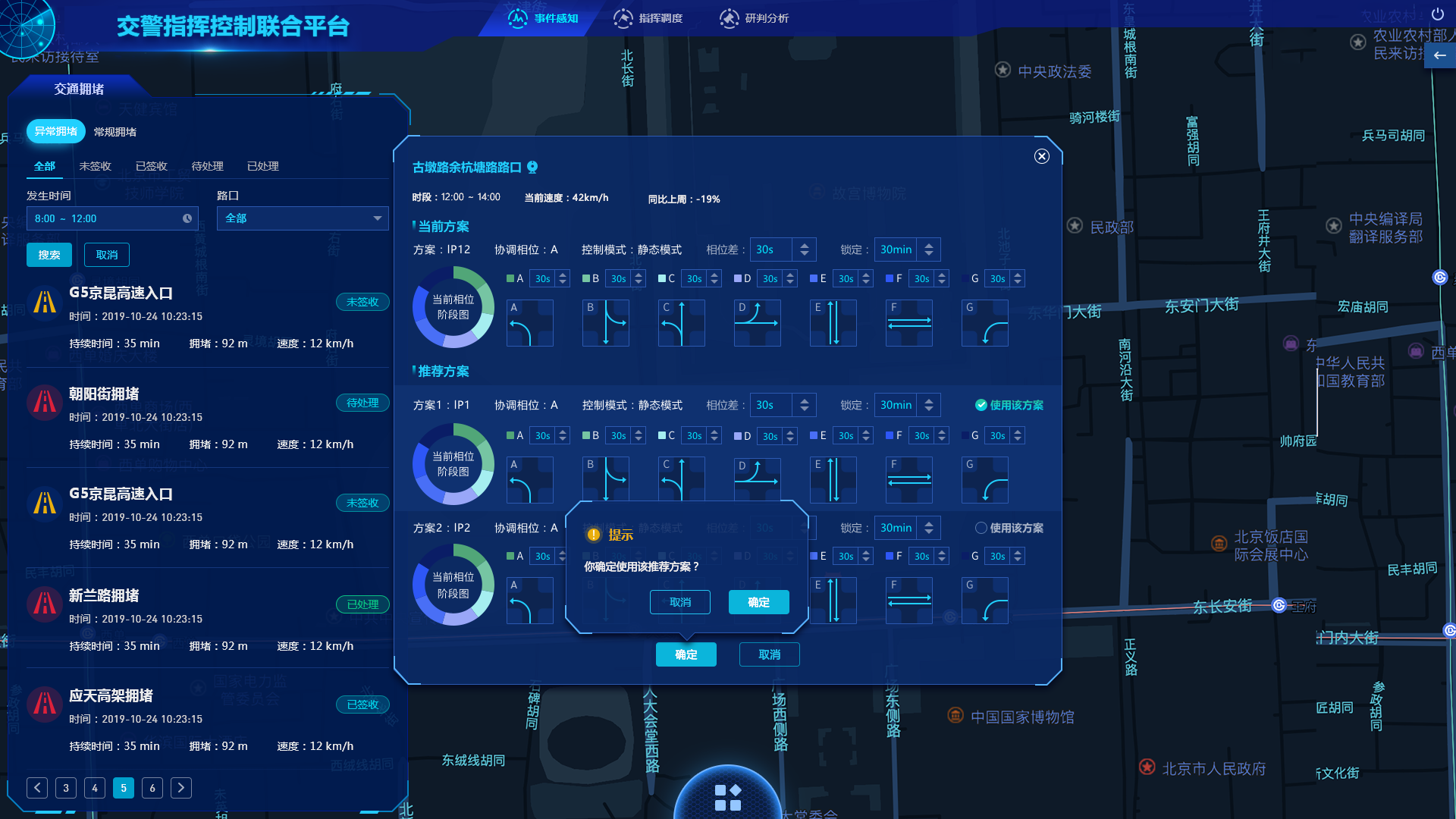Select 使用该方案 for 方案1 IP1

(x=1009, y=405)
